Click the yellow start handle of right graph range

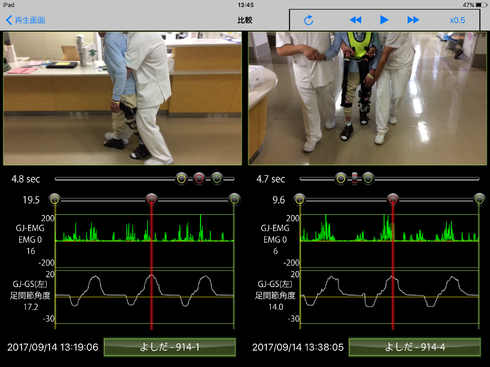[300, 199]
